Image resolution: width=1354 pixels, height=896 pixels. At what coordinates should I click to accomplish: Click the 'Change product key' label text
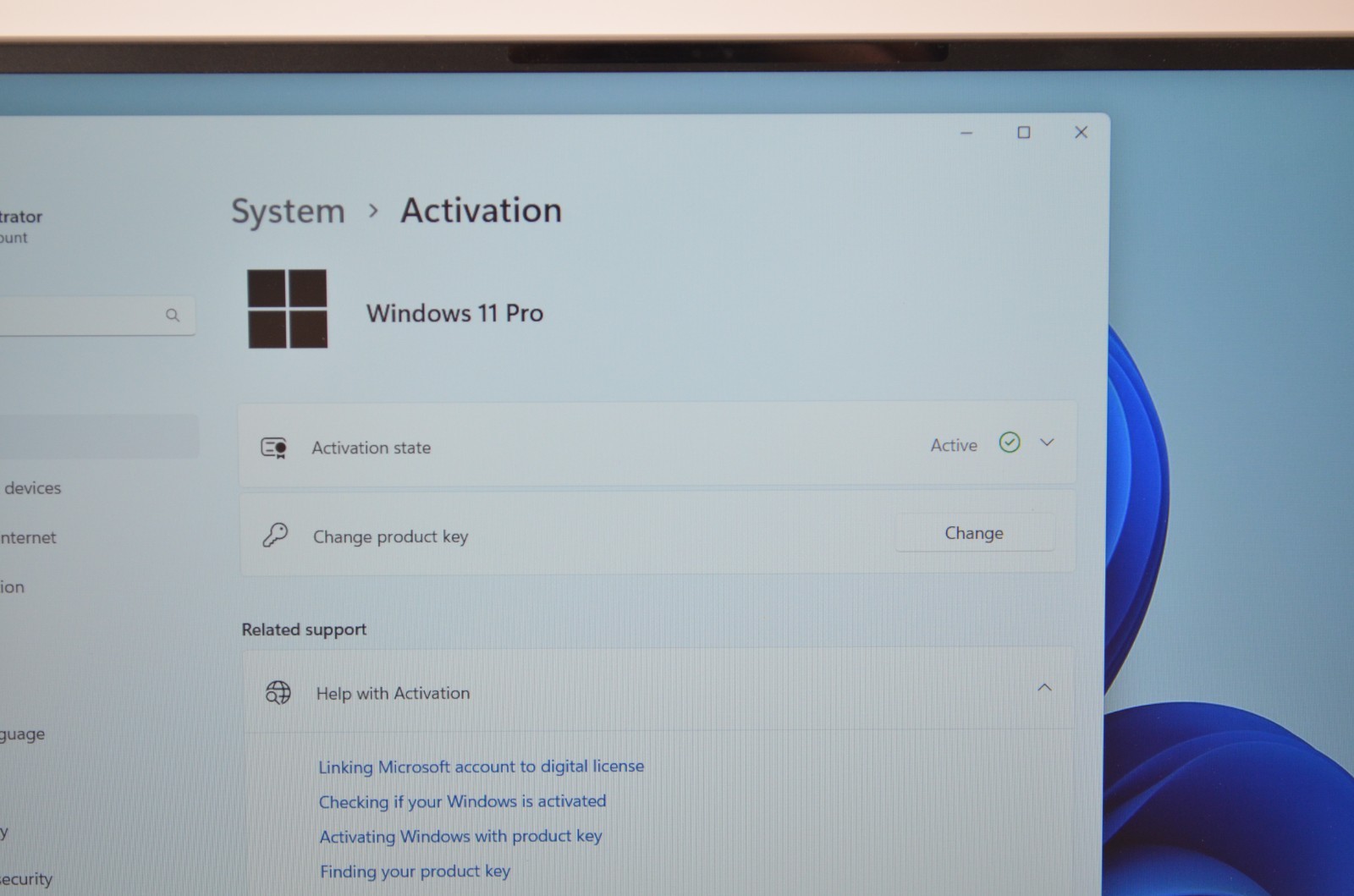point(390,536)
